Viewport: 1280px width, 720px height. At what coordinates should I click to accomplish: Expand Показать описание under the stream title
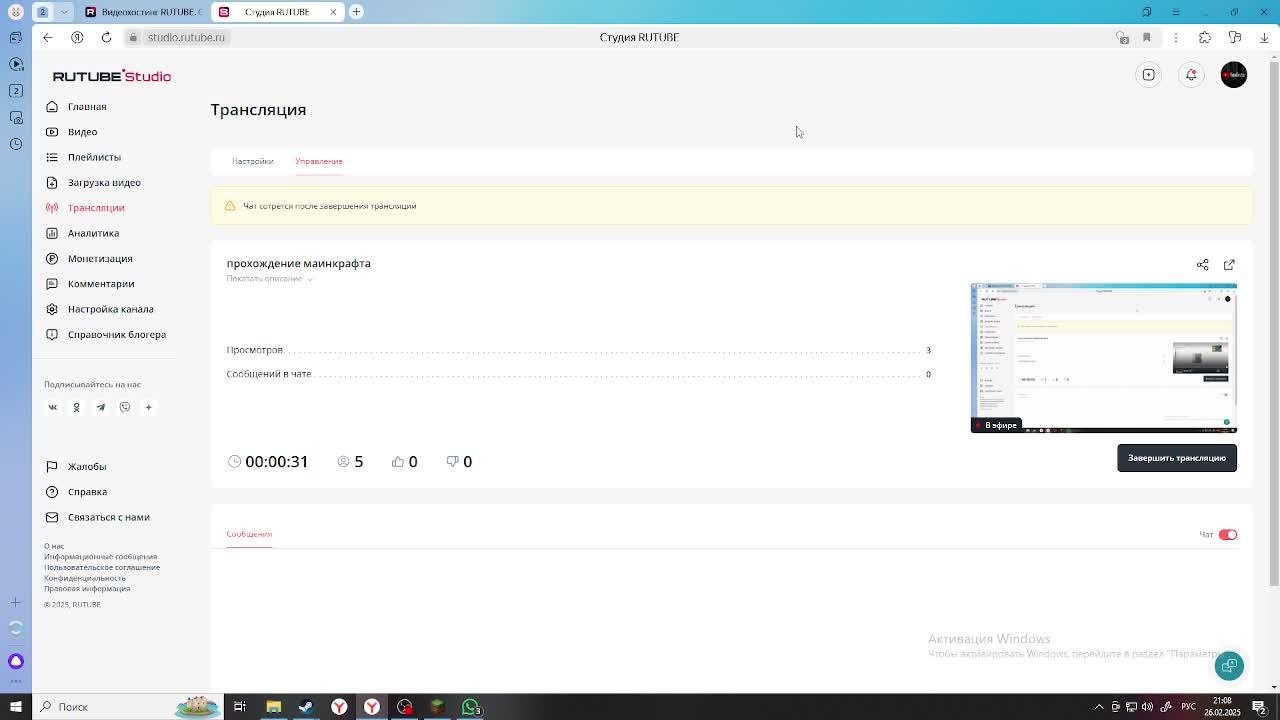click(x=269, y=279)
